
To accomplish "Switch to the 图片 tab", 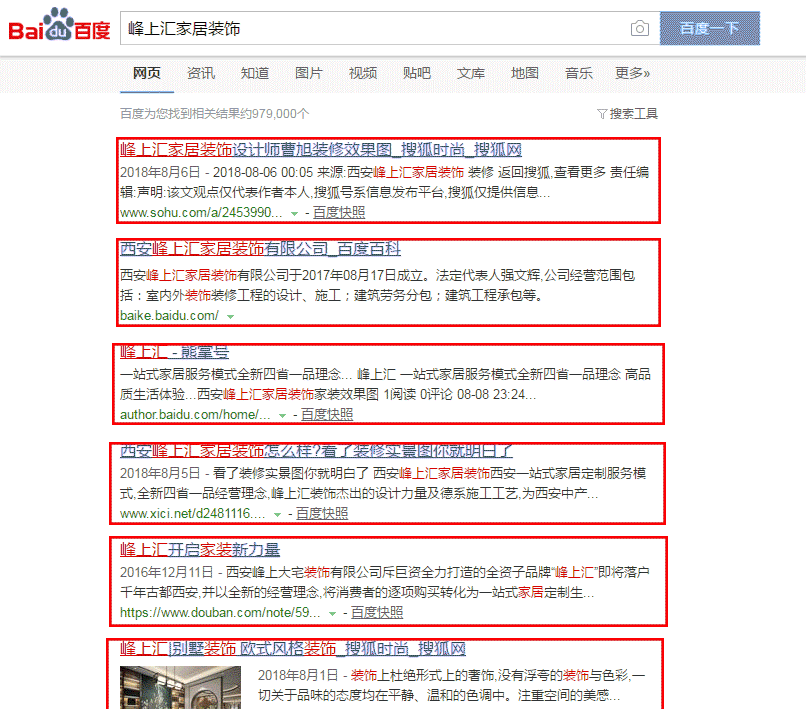I will click(x=309, y=74).
